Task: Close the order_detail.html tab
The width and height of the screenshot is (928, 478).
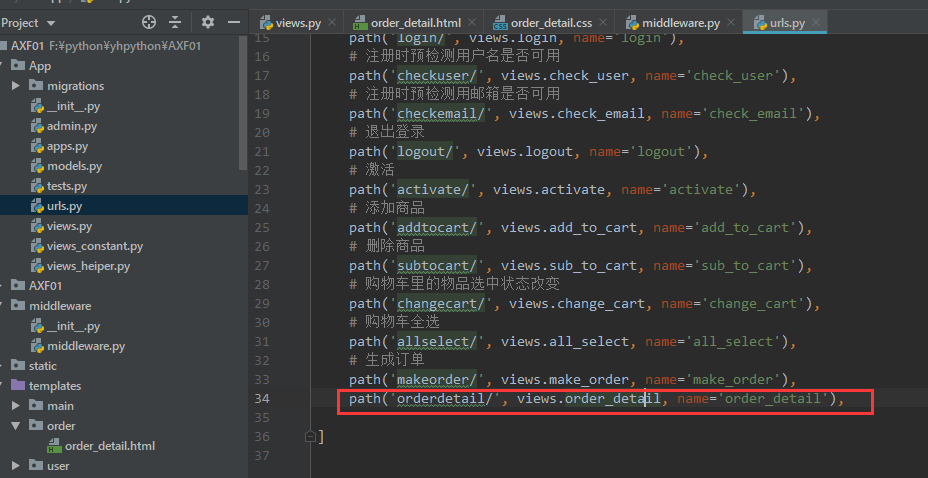Action: pos(472,22)
